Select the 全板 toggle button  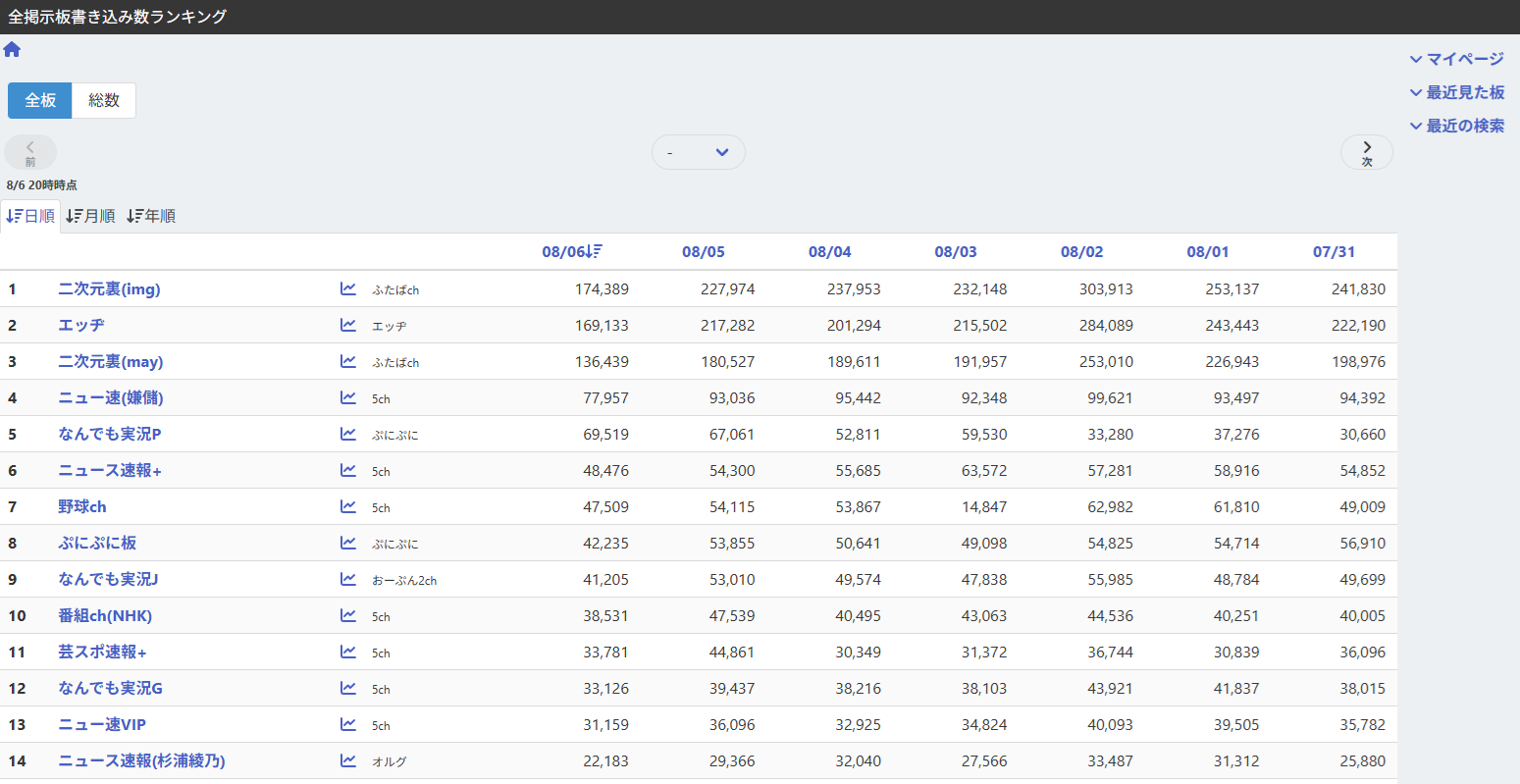(40, 100)
